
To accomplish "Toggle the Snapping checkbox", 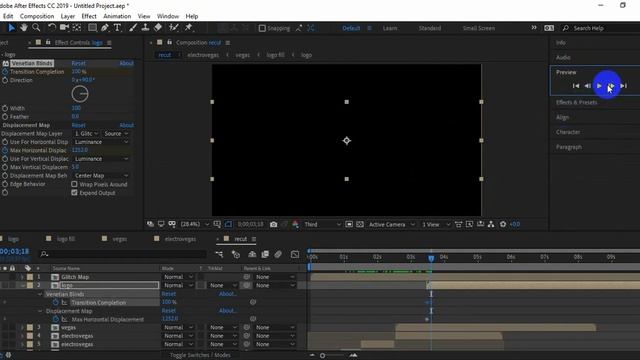I will pyautogui.click(x=262, y=28).
